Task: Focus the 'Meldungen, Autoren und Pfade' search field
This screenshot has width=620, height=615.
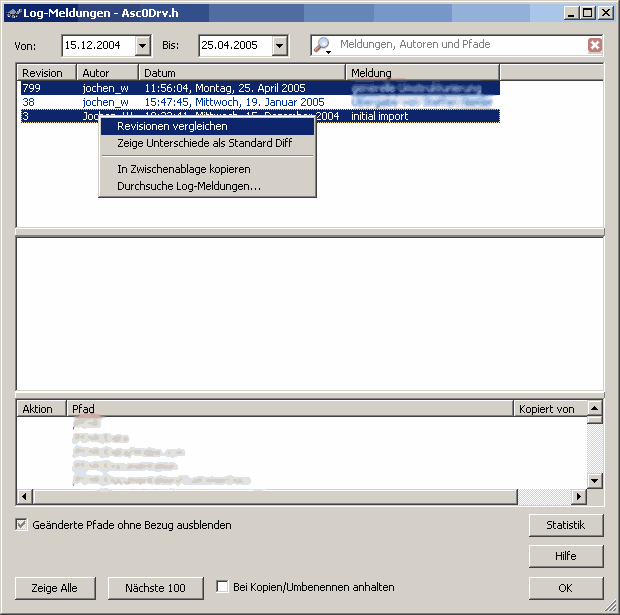Action: 459,45
